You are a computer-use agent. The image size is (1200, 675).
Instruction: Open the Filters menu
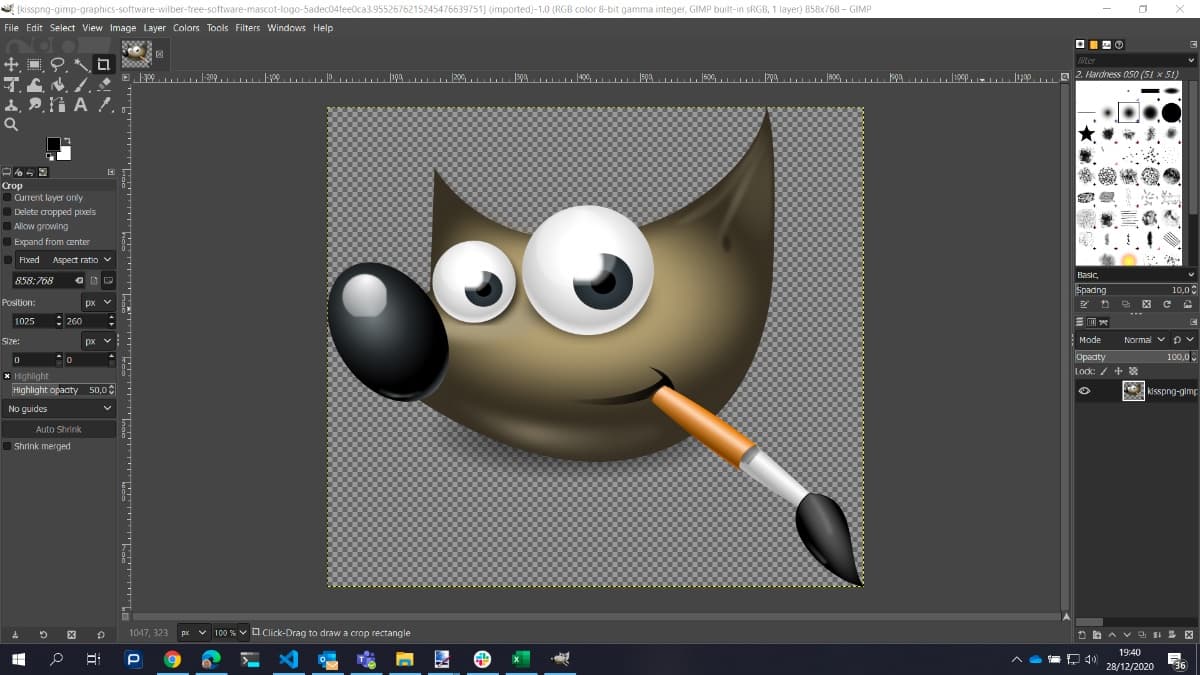point(247,28)
